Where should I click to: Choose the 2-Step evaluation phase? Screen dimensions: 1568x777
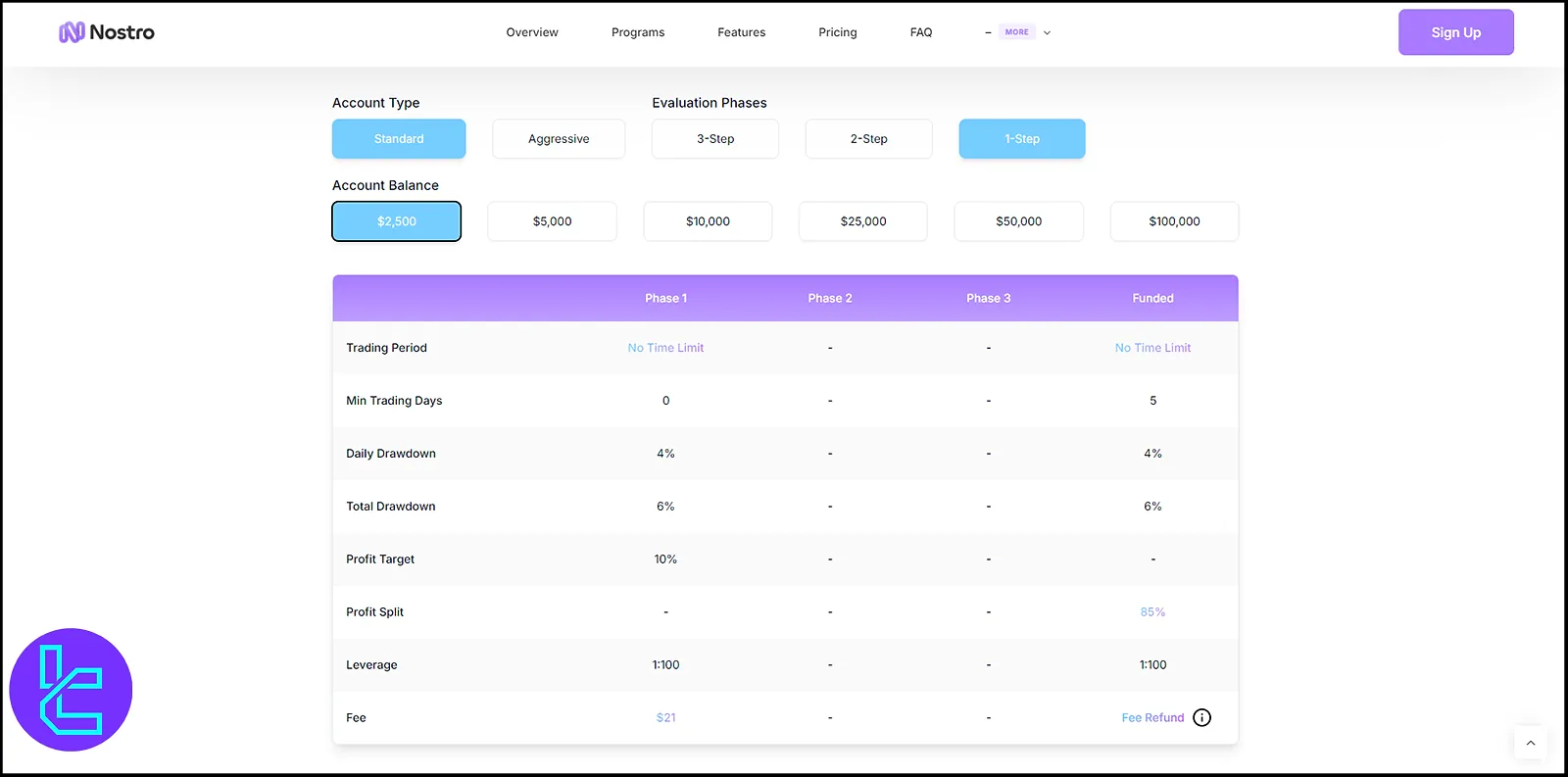868,139
